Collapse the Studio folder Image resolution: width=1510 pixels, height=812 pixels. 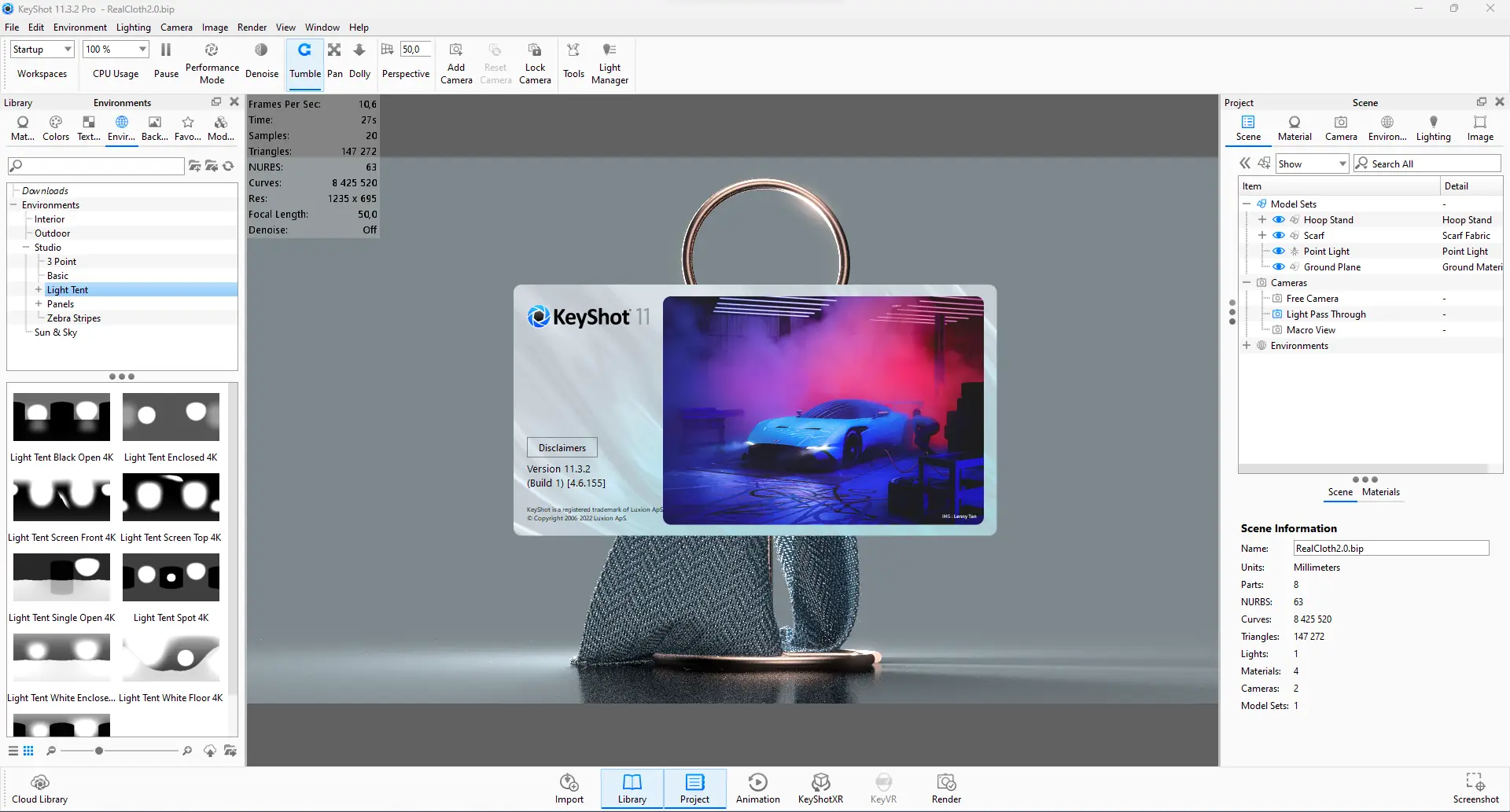25,248
